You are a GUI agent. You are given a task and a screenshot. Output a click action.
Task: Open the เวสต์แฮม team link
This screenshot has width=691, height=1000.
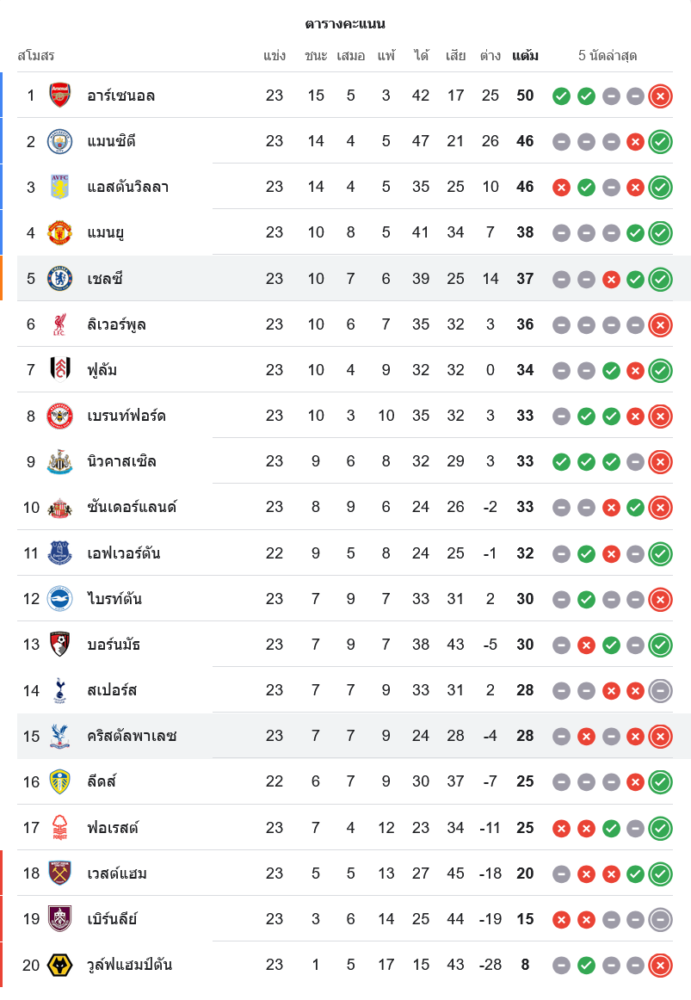click(x=117, y=873)
